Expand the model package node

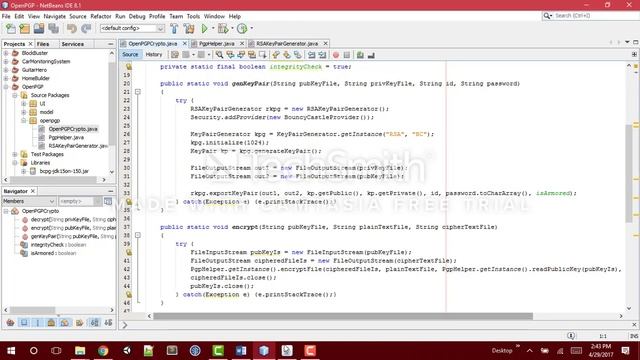[x=24, y=112]
